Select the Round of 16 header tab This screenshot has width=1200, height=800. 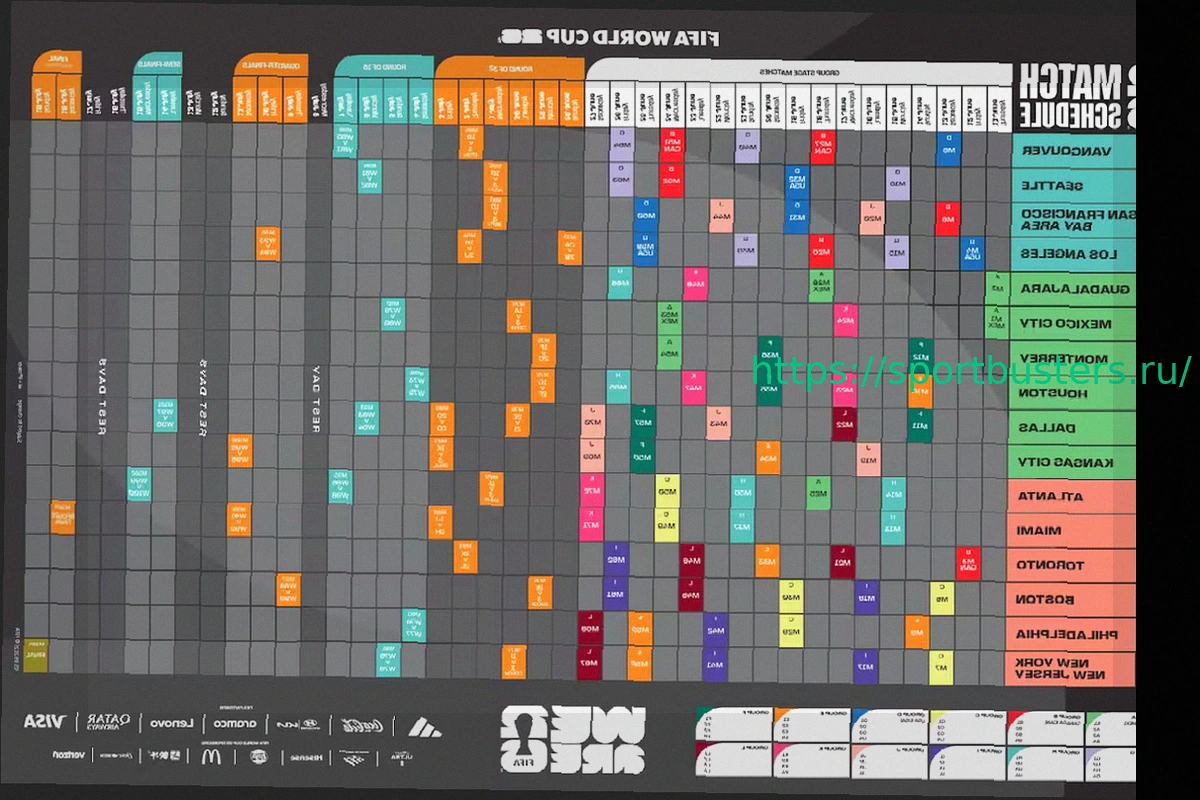point(383,67)
